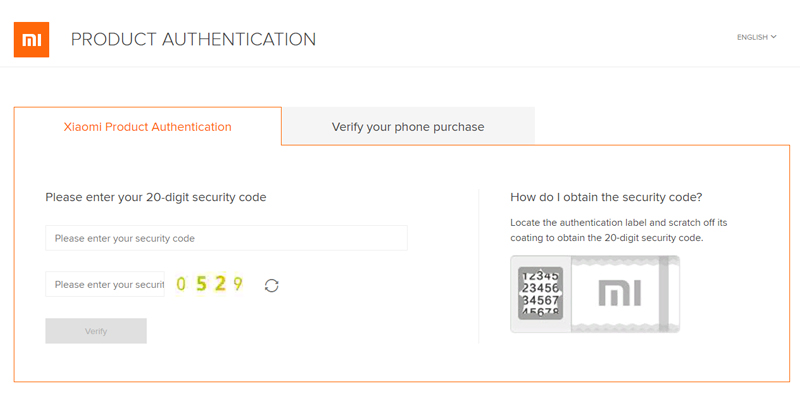Click the digit 5 in the captcha
800x400 pixels.
201,284
